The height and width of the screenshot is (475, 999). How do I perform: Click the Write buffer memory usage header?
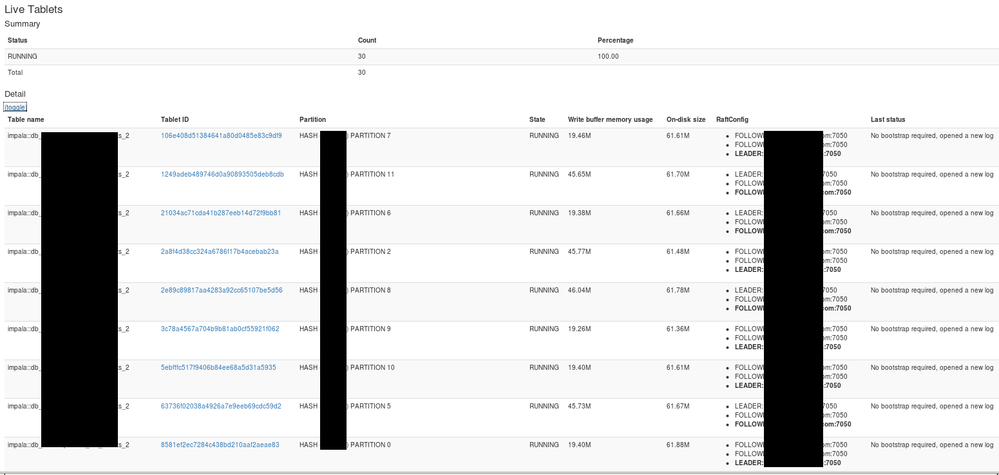(610, 119)
